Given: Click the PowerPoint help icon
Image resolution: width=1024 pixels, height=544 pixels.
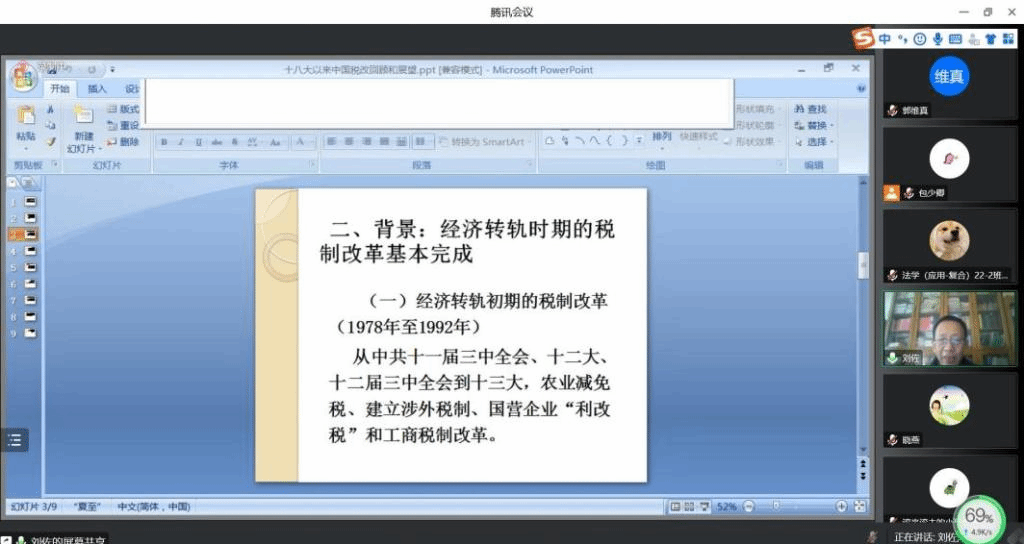Looking at the screenshot, I should point(861,89).
